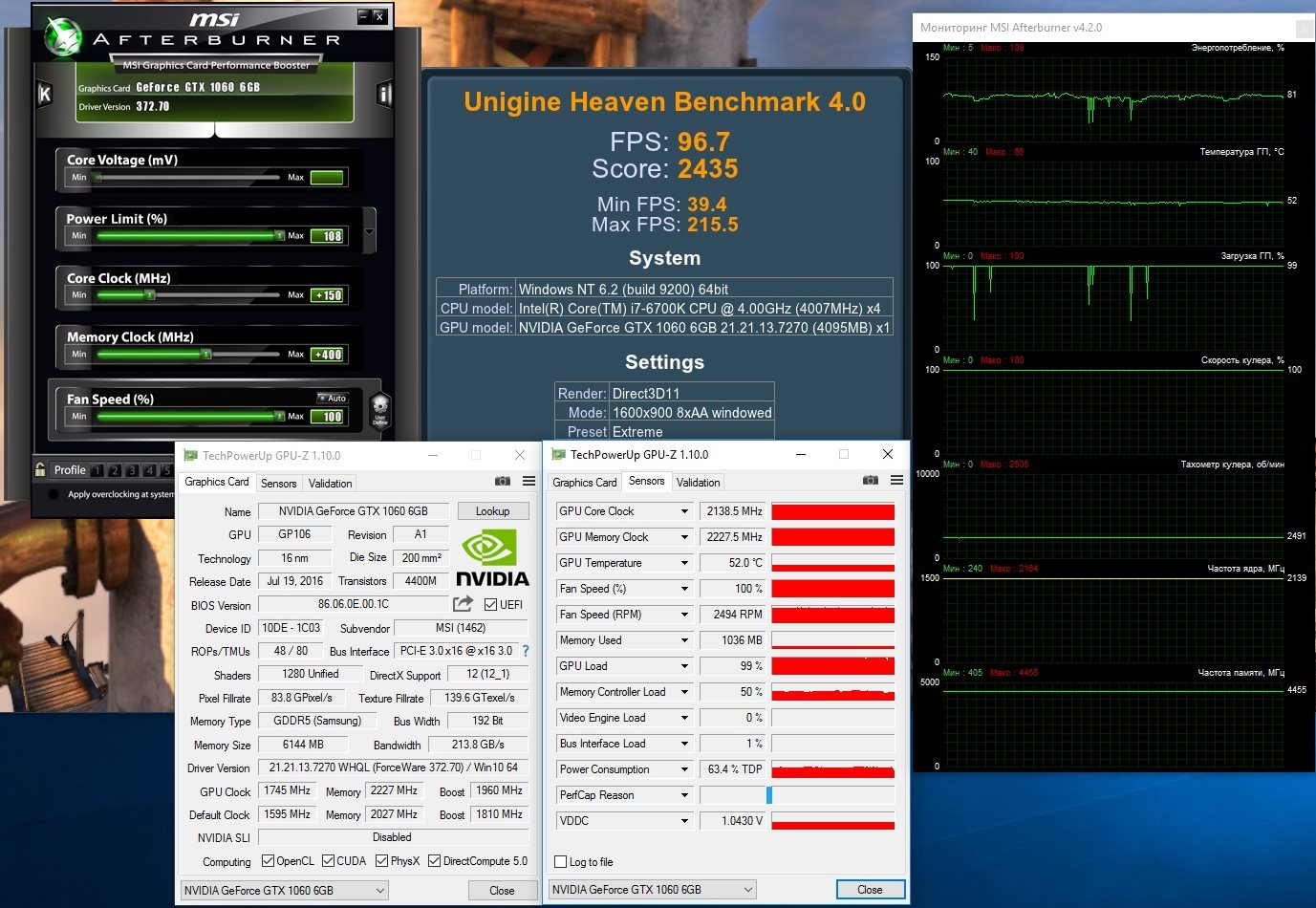
Task: Click the Bus Interface question mark icon
Action: [x=525, y=651]
